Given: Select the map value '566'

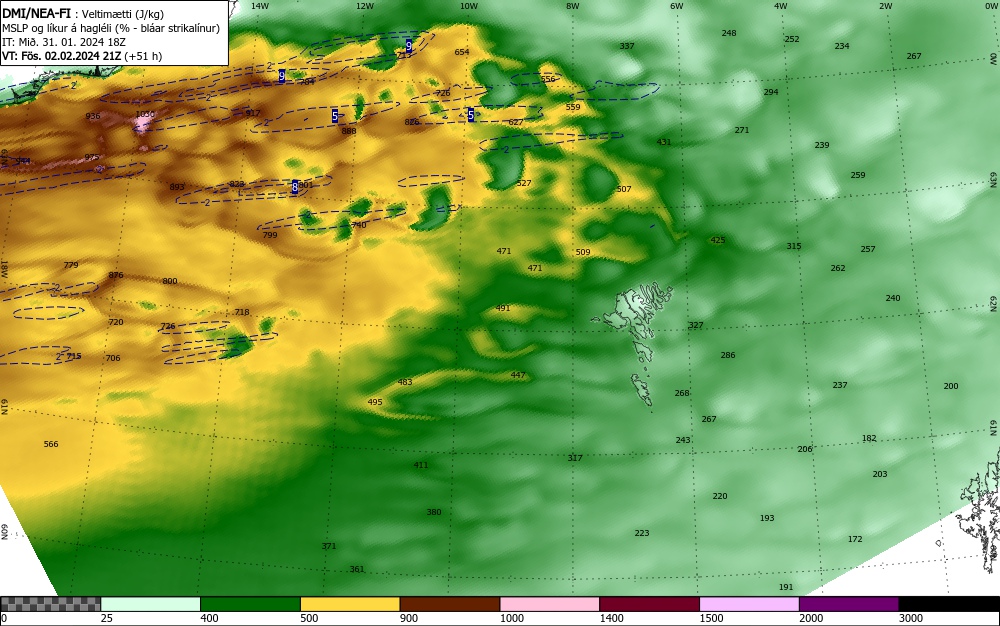Looking at the screenshot, I should (x=51, y=444).
